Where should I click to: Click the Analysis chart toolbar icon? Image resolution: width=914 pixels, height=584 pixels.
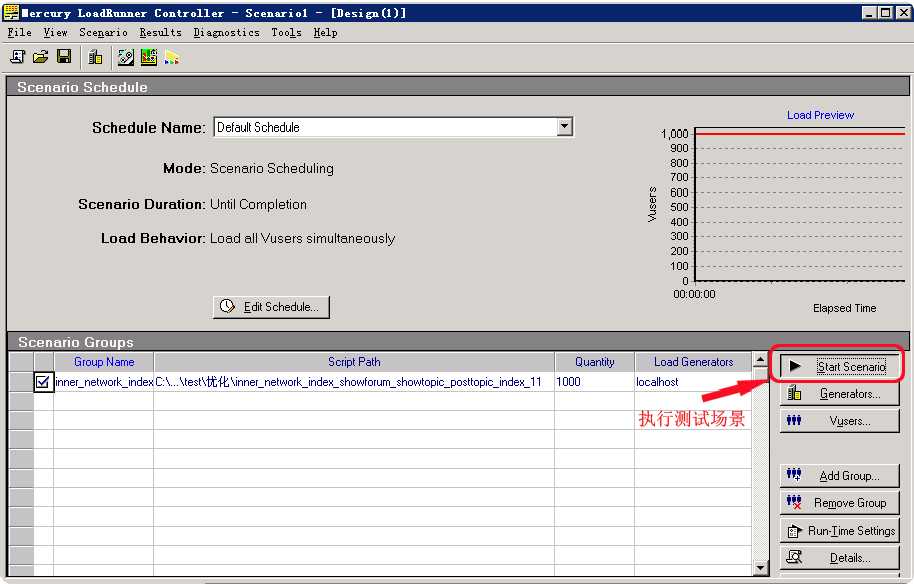(x=149, y=57)
